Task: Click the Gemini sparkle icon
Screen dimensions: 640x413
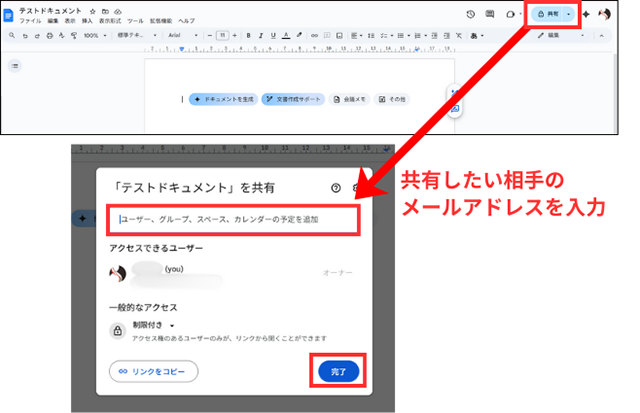Action: 586,14
